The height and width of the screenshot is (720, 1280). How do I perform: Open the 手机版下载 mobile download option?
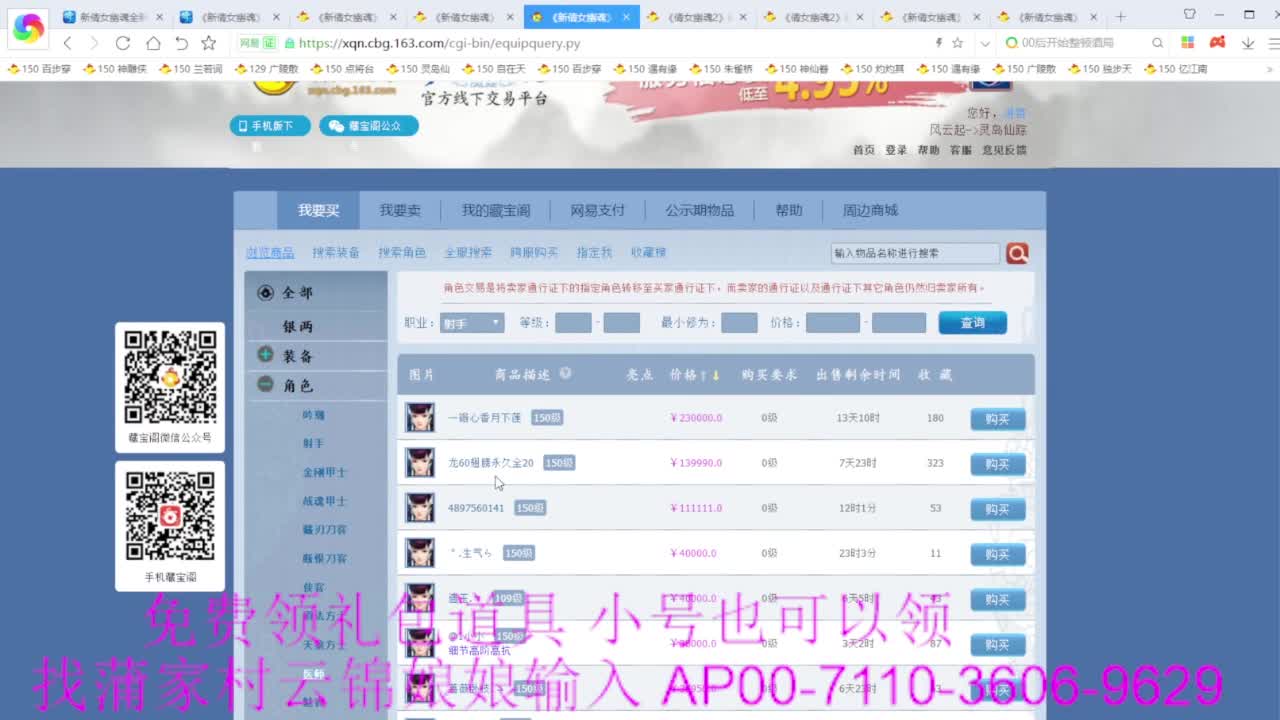[x=269, y=126]
